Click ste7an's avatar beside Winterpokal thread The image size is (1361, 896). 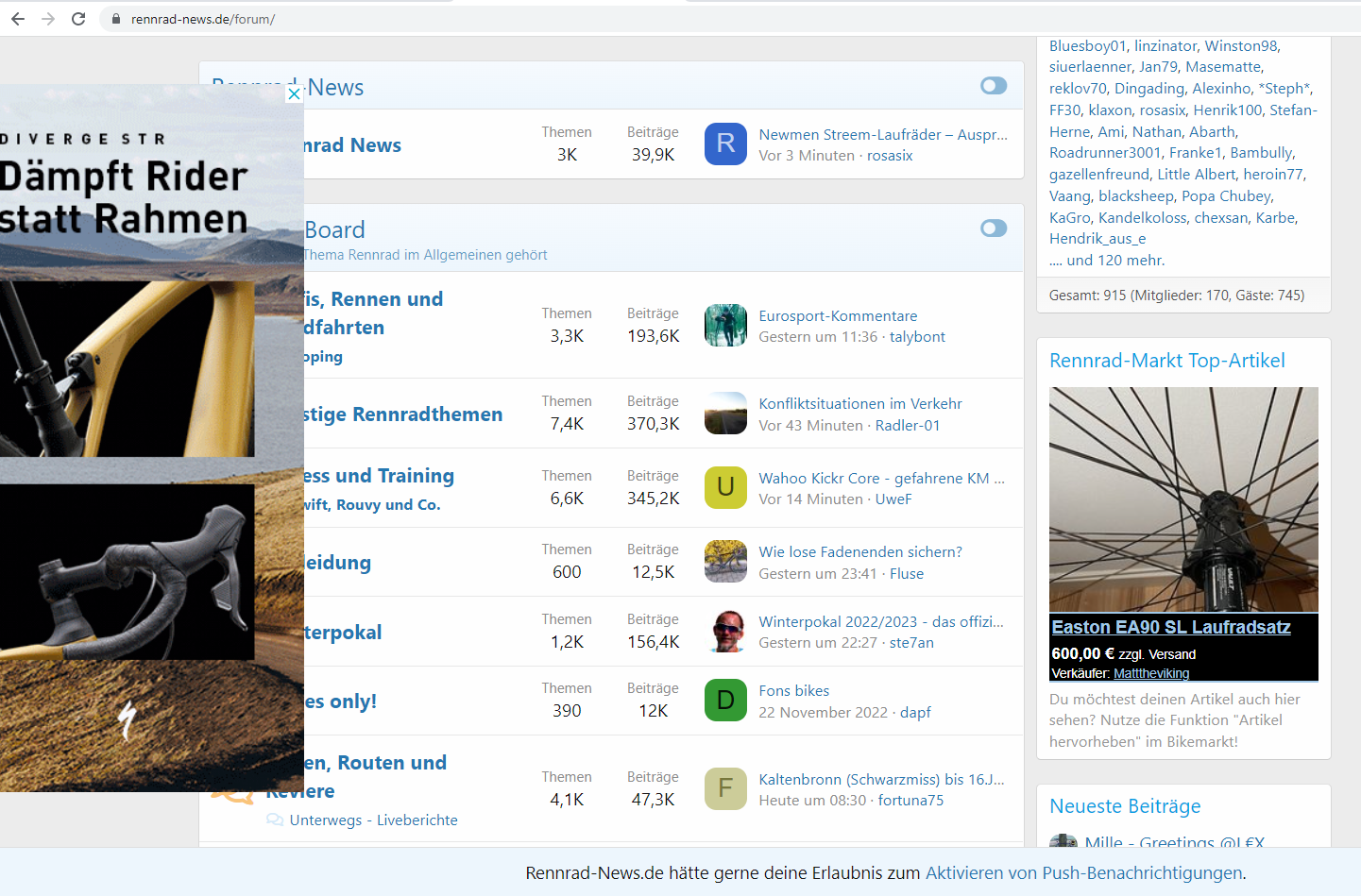725,632
